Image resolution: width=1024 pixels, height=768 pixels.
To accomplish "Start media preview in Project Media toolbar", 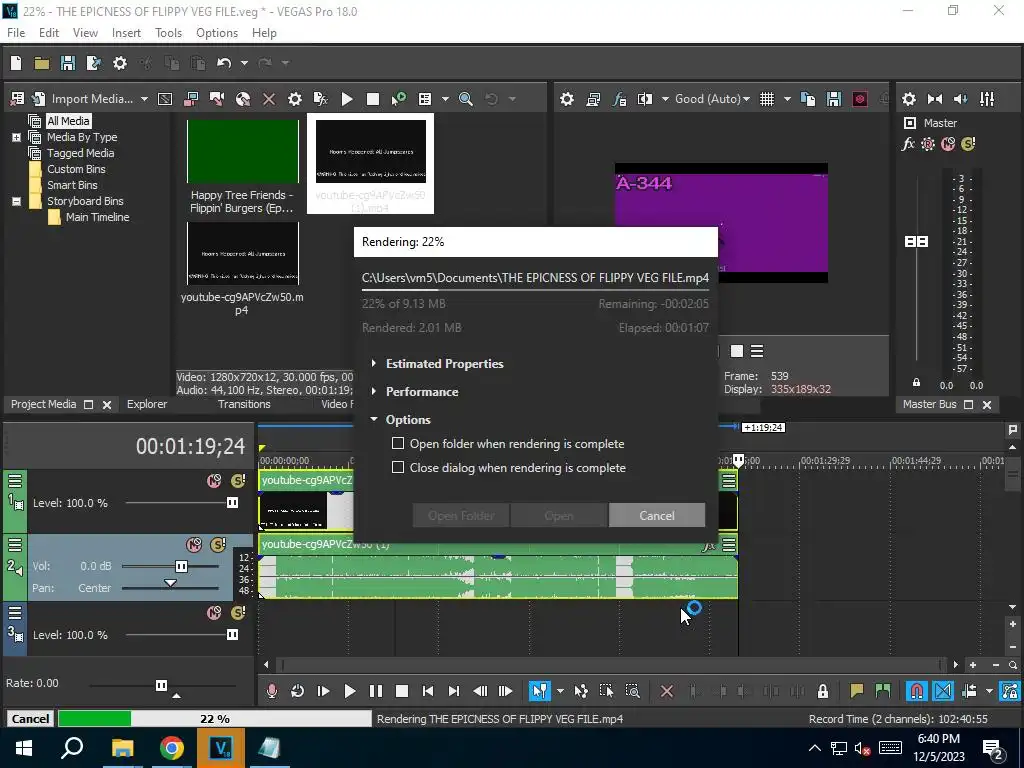I will click(x=347, y=99).
